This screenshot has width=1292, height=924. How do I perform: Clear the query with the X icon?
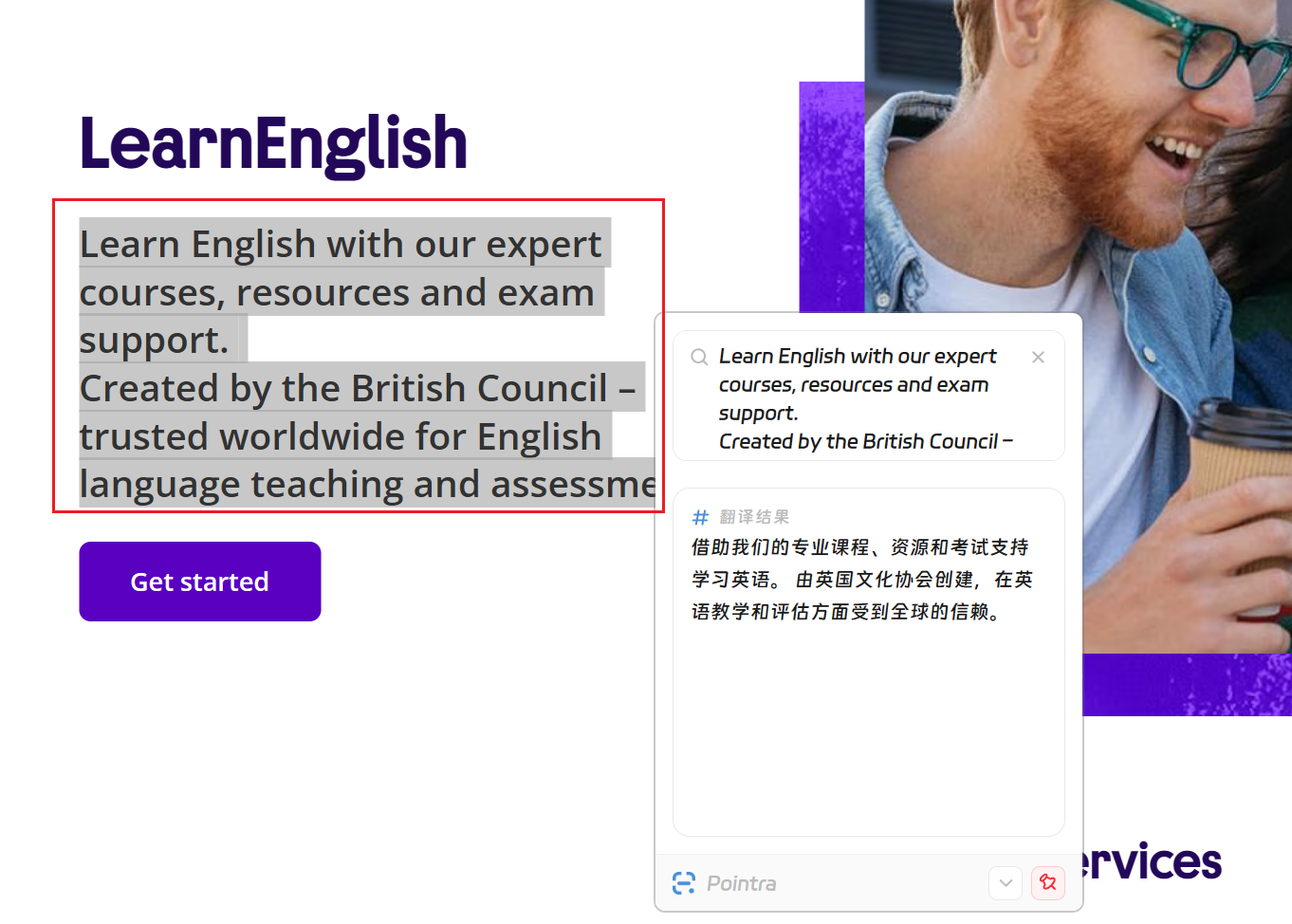coord(1038,357)
